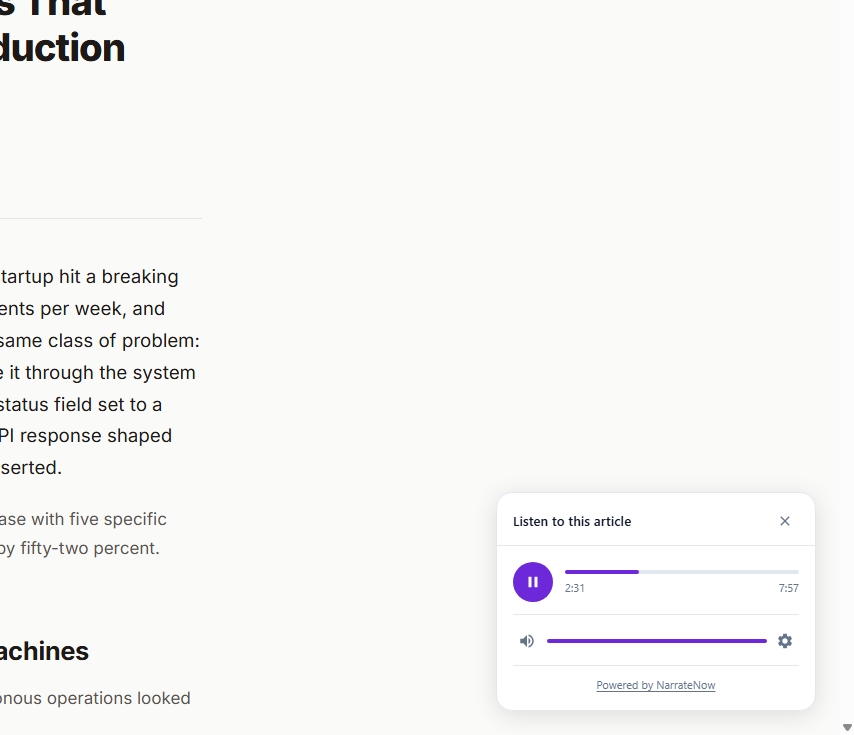Click the played purple part of the progress bar
Image resolution: width=854 pixels, height=735 pixels.
[x=601, y=572]
